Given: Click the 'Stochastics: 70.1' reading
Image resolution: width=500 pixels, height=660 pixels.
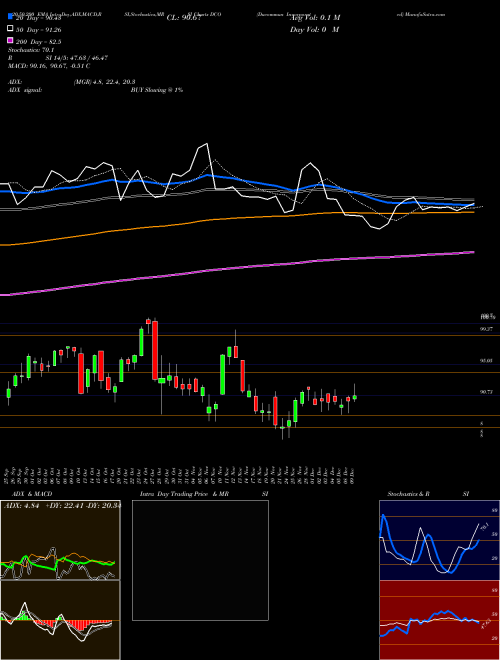Looking at the screenshot, I should [x=29, y=50].
